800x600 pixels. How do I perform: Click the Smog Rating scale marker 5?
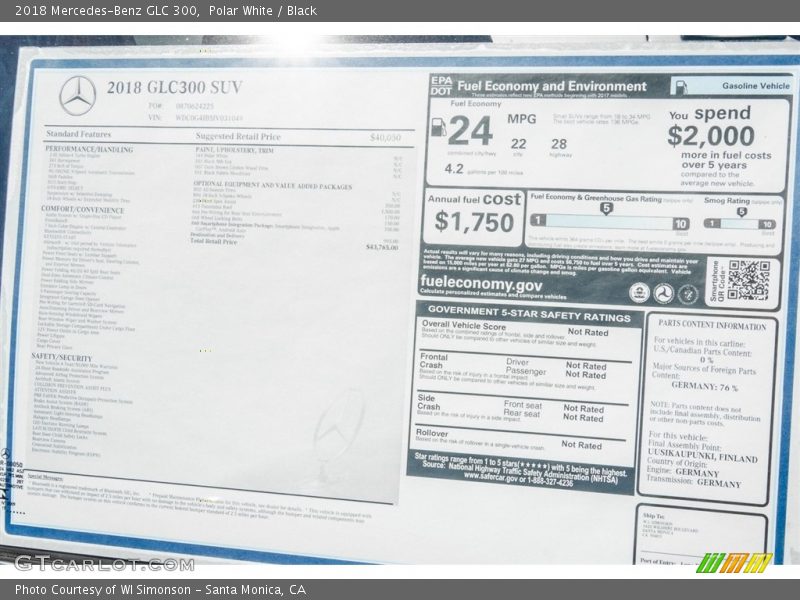pyautogui.click(x=741, y=212)
